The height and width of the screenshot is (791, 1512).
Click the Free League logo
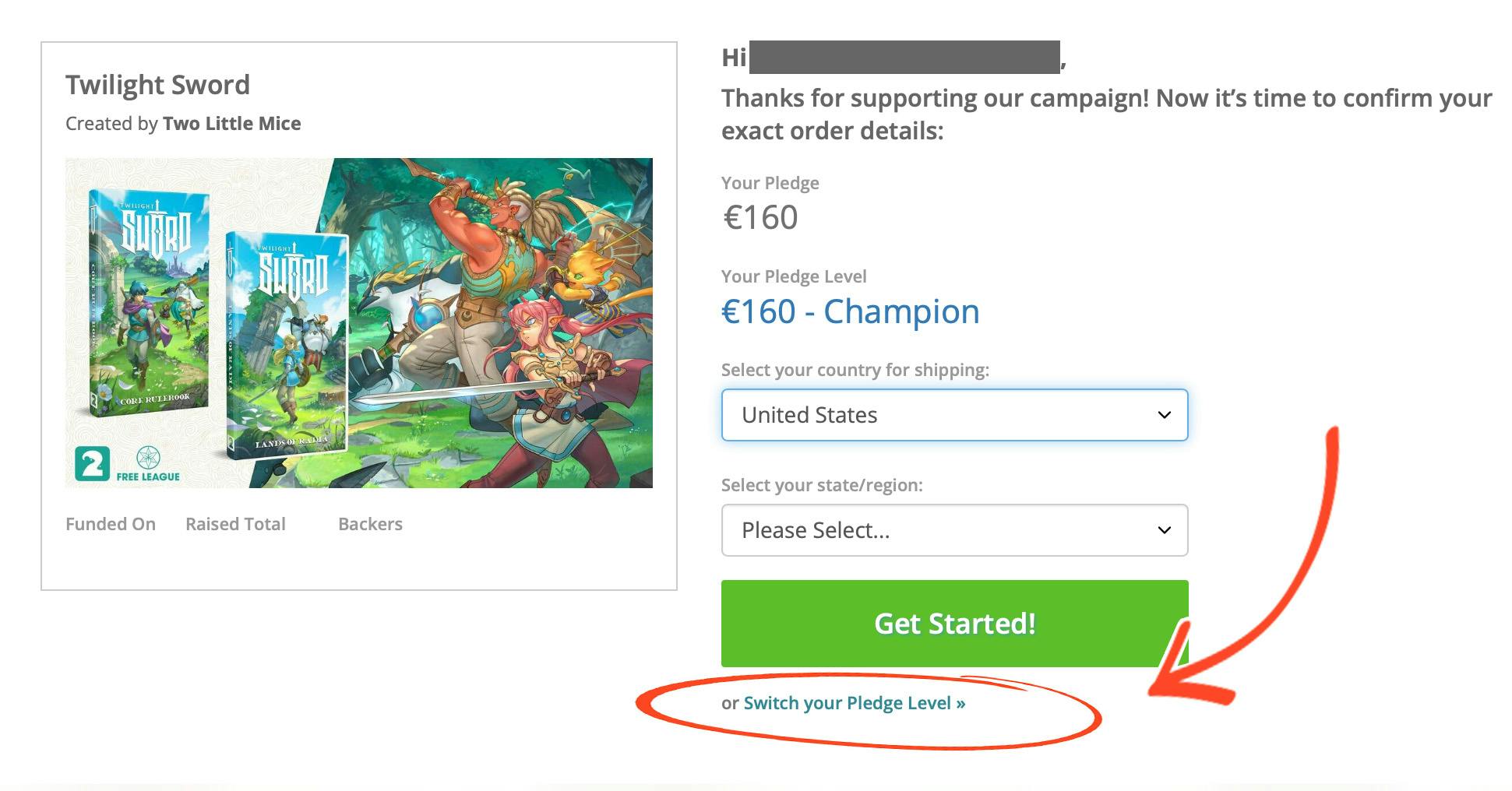tap(148, 464)
